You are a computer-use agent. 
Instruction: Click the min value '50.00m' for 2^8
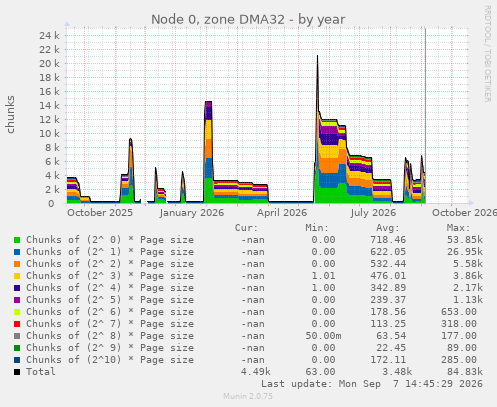[x=323, y=336]
